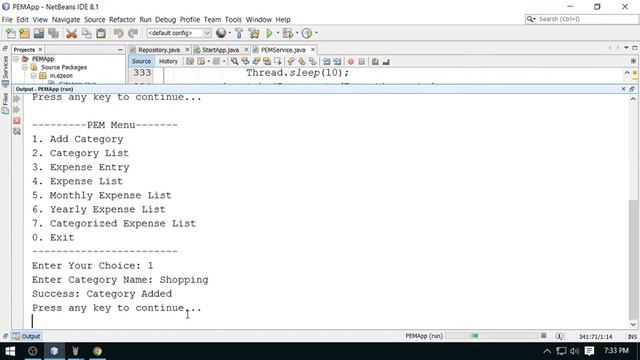This screenshot has width=640, height=360.
Task: Collapse the in.ezeon package node
Action: [x=33, y=76]
